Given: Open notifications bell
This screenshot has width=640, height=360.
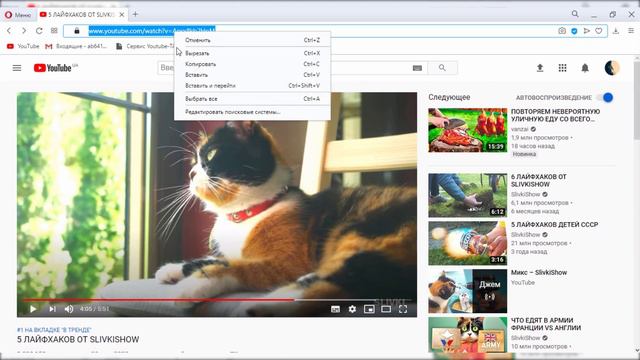Looking at the screenshot, I should (585, 68).
